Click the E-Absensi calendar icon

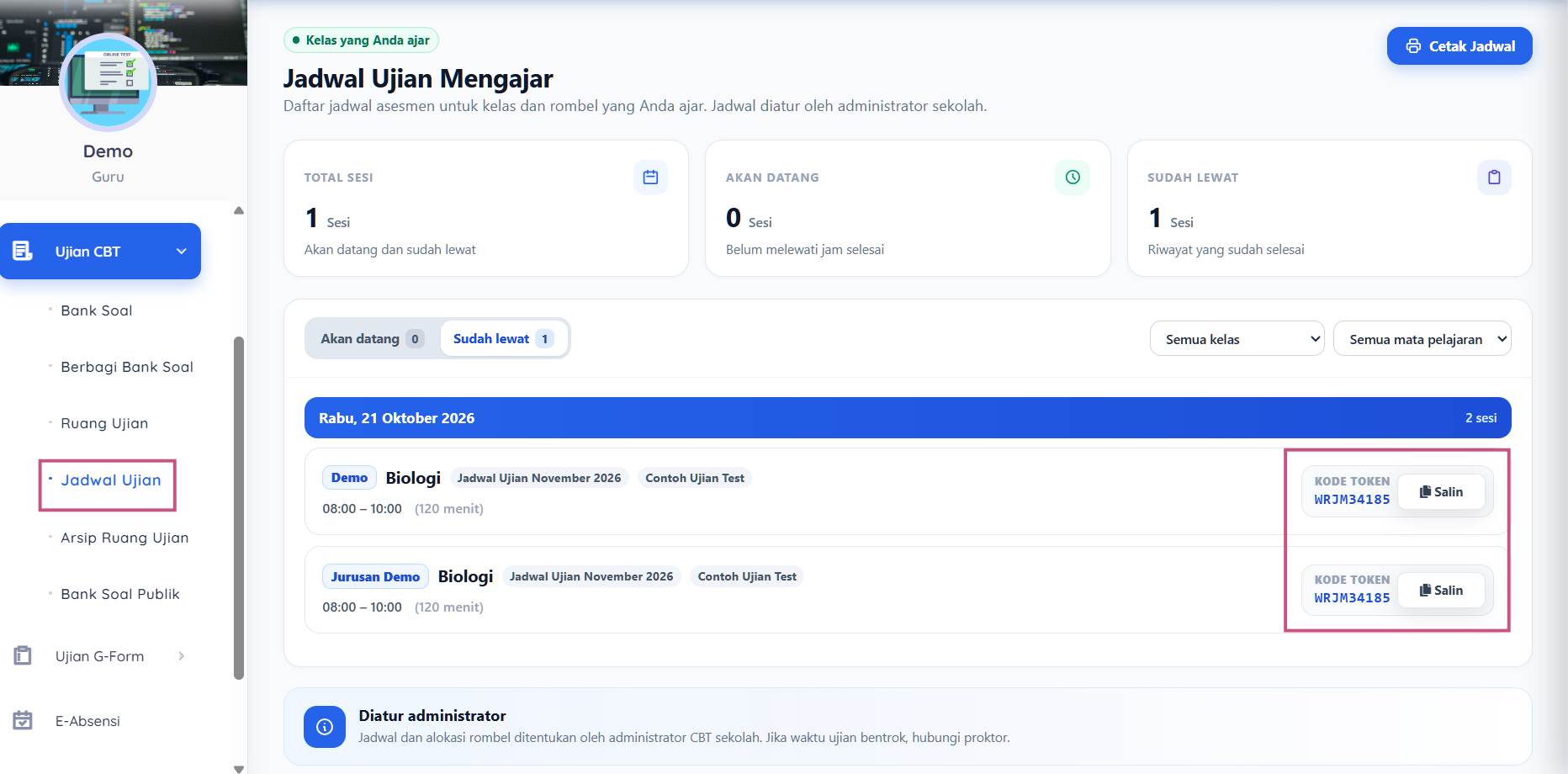point(23,720)
